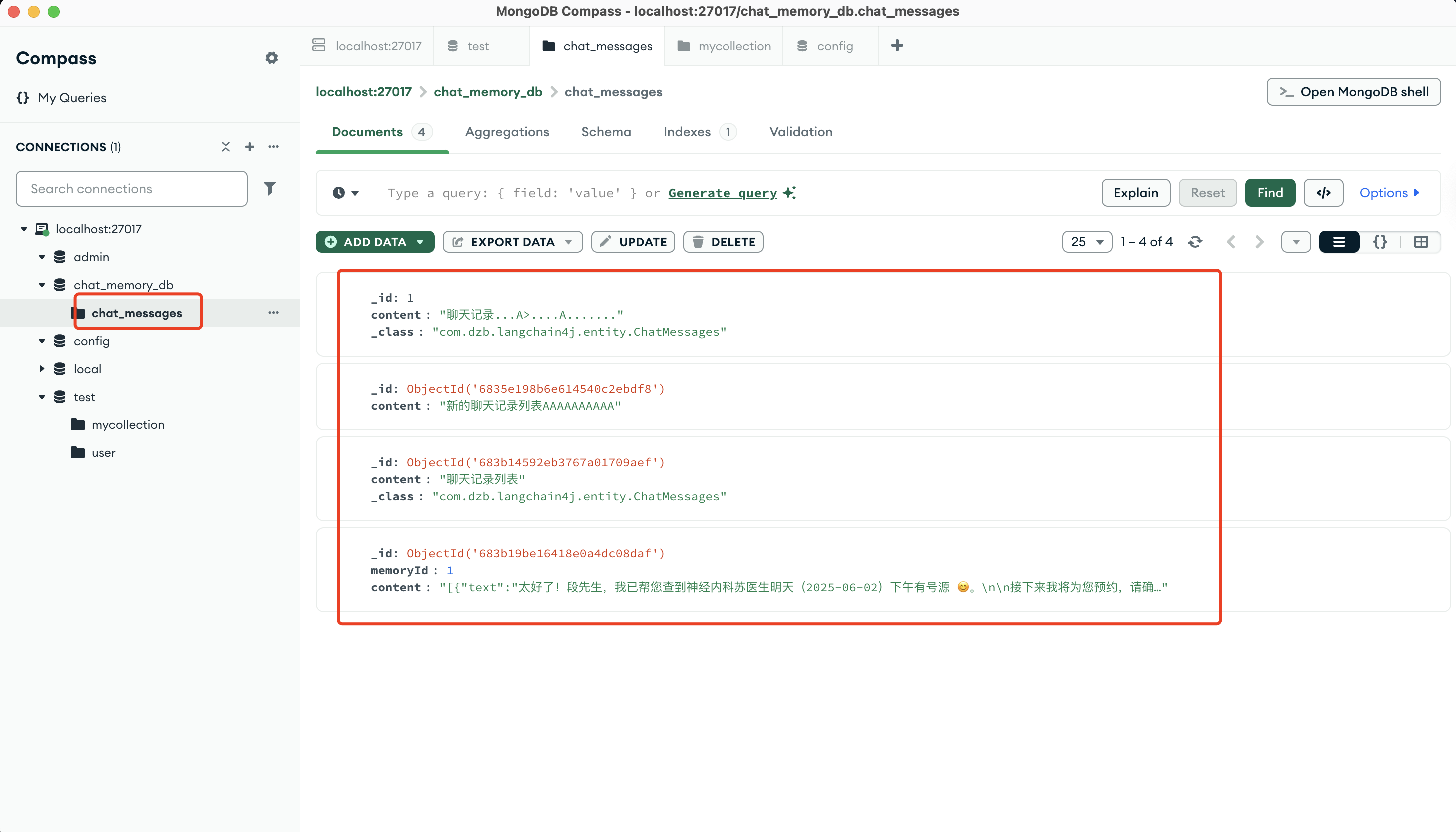This screenshot has width=1456, height=832.
Task: Switch to the Aggregations tab
Action: tap(507, 132)
